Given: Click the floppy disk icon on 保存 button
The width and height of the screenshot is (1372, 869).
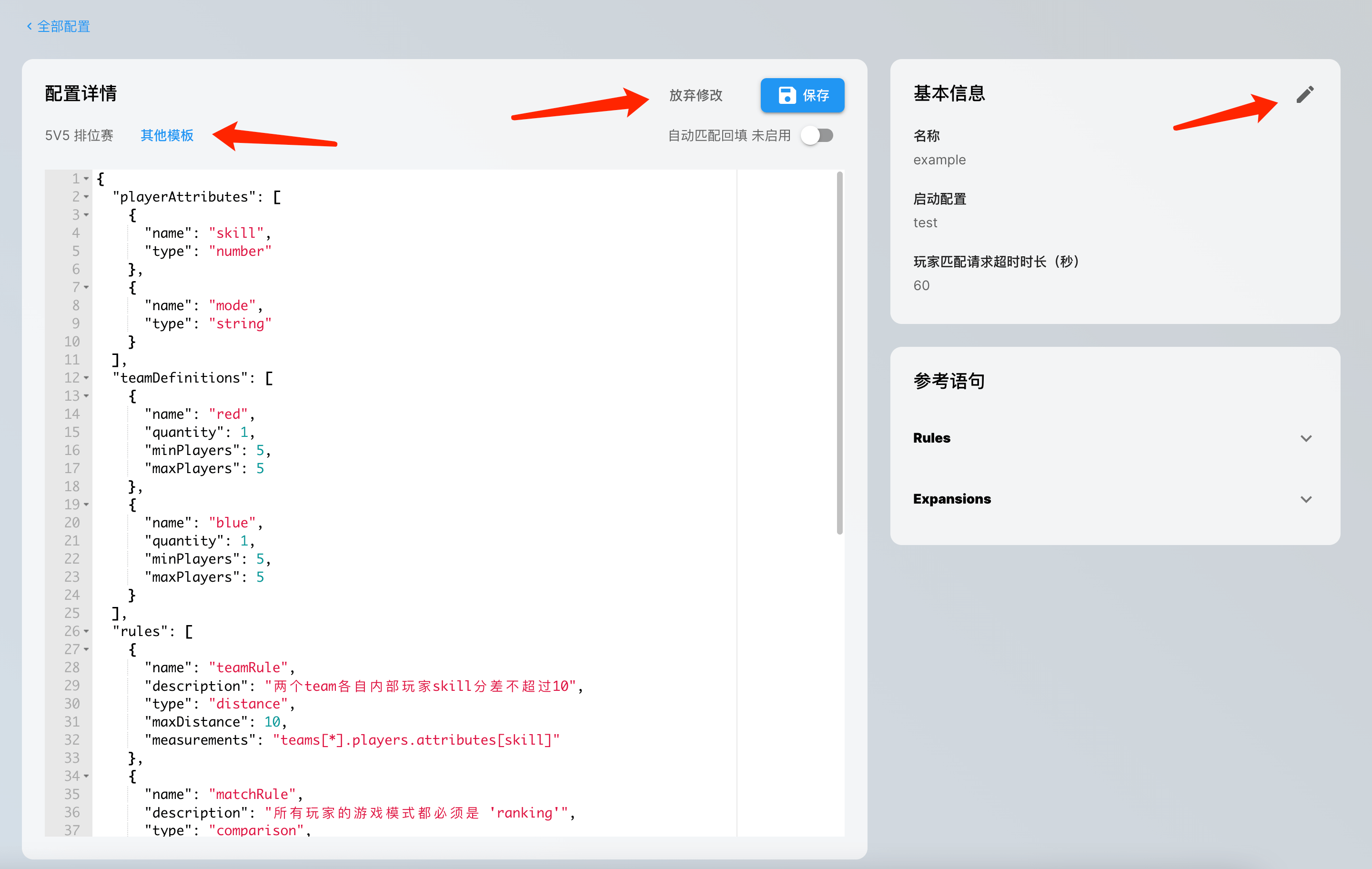Looking at the screenshot, I should coord(787,95).
